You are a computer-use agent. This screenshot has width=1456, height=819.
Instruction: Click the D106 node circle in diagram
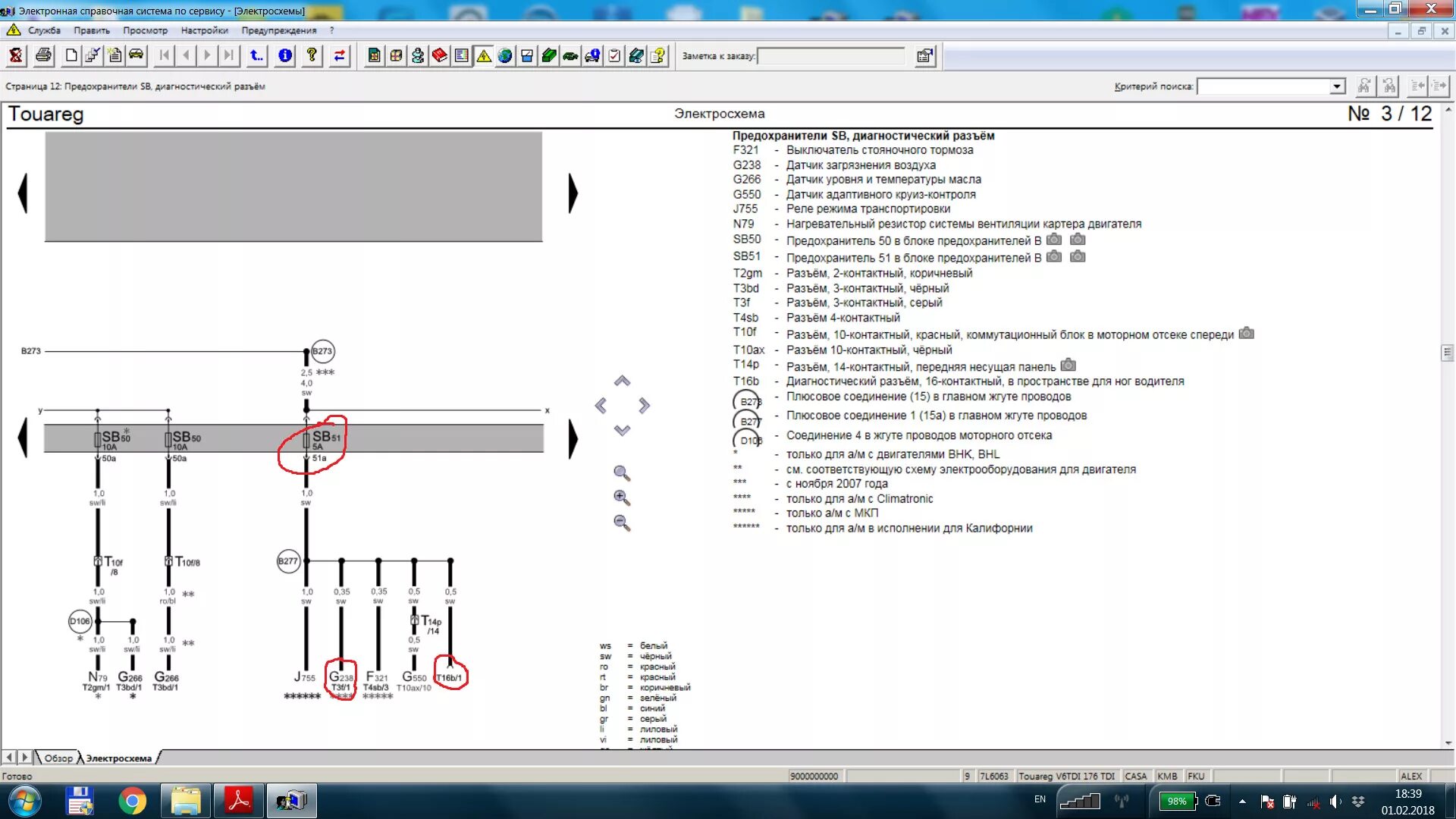click(x=80, y=621)
